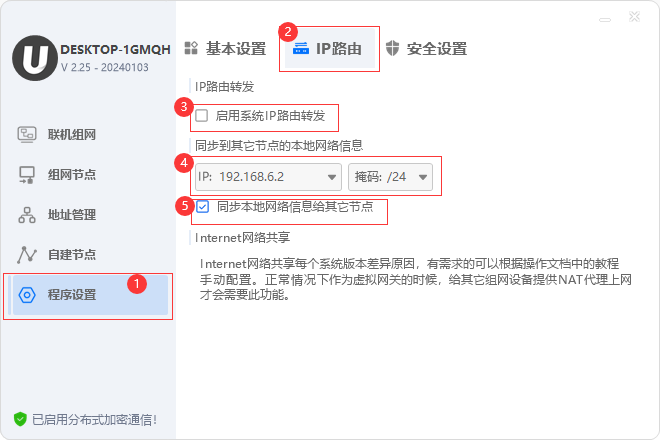Click the 地址管理 network tree icon
This screenshot has height=440, width=660.
(27, 215)
